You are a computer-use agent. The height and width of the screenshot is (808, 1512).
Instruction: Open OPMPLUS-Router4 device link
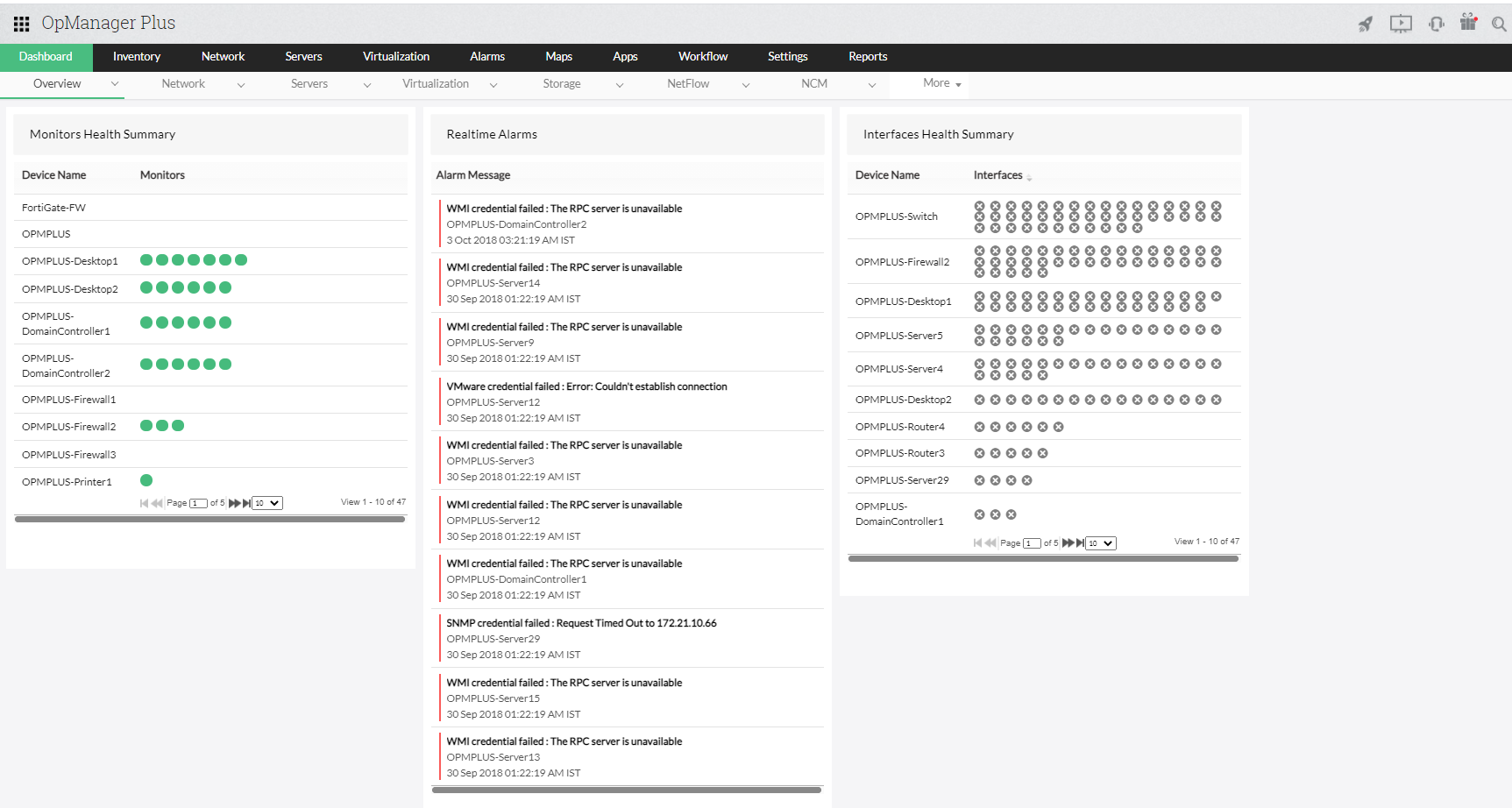point(900,427)
